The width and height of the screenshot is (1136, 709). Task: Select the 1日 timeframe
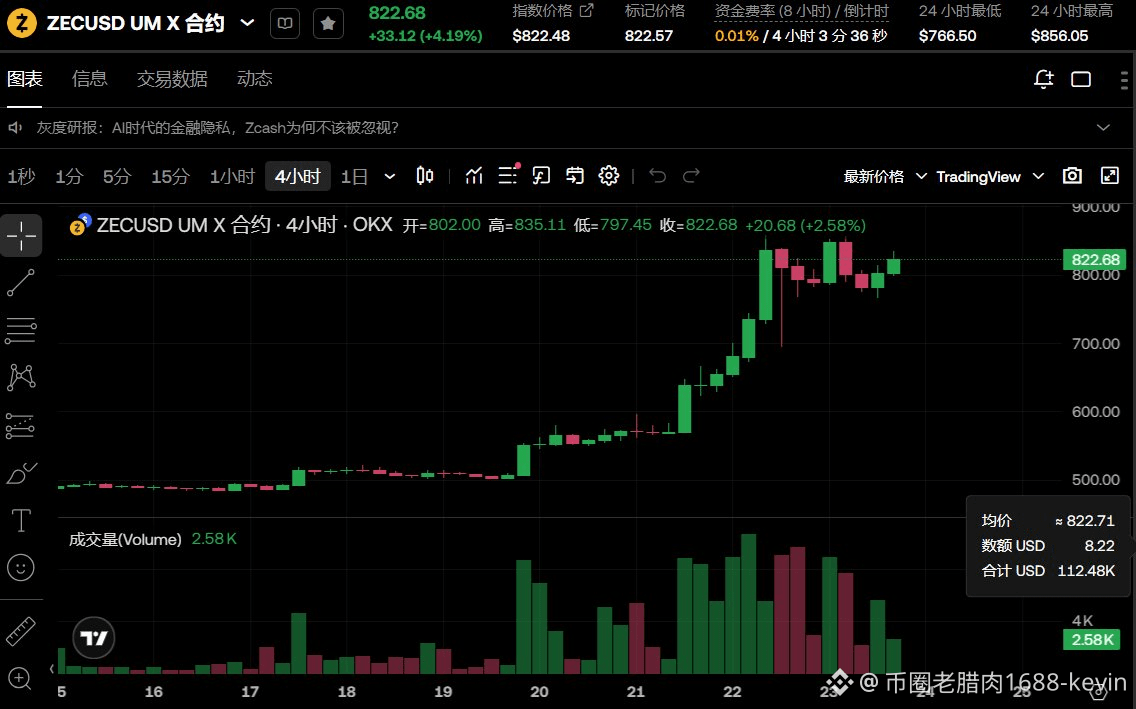tap(354, 177)
